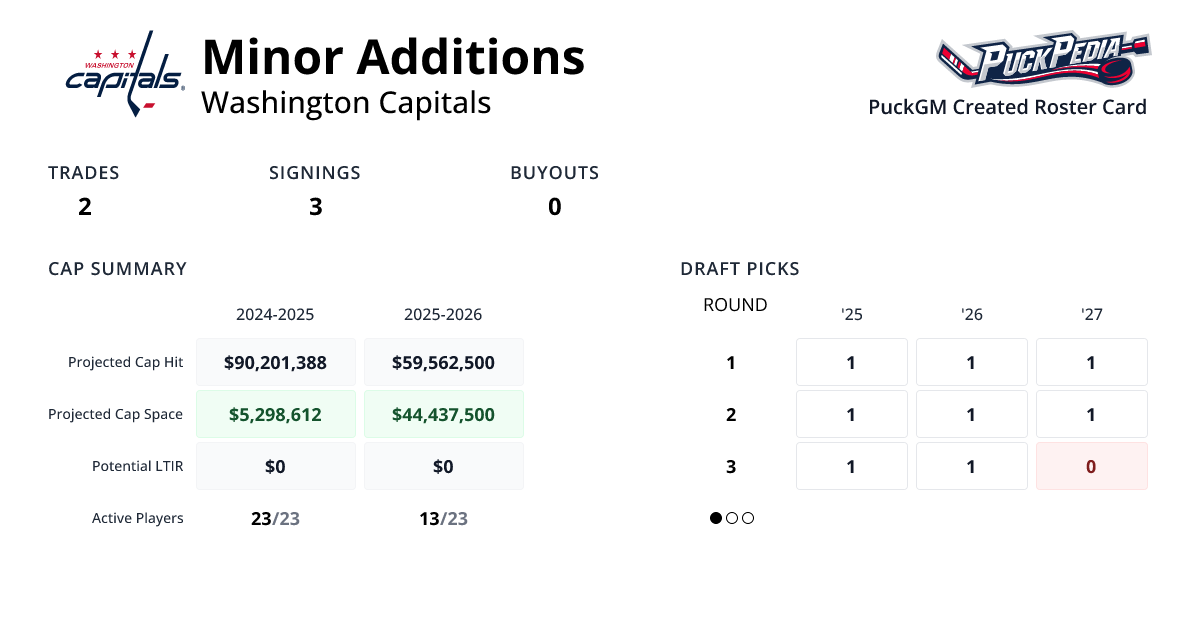The width and height of the screenshot is (1200, 630).
Task: Click the 2024-2025 Projected Cap Space box
Action: coord(276,414)
